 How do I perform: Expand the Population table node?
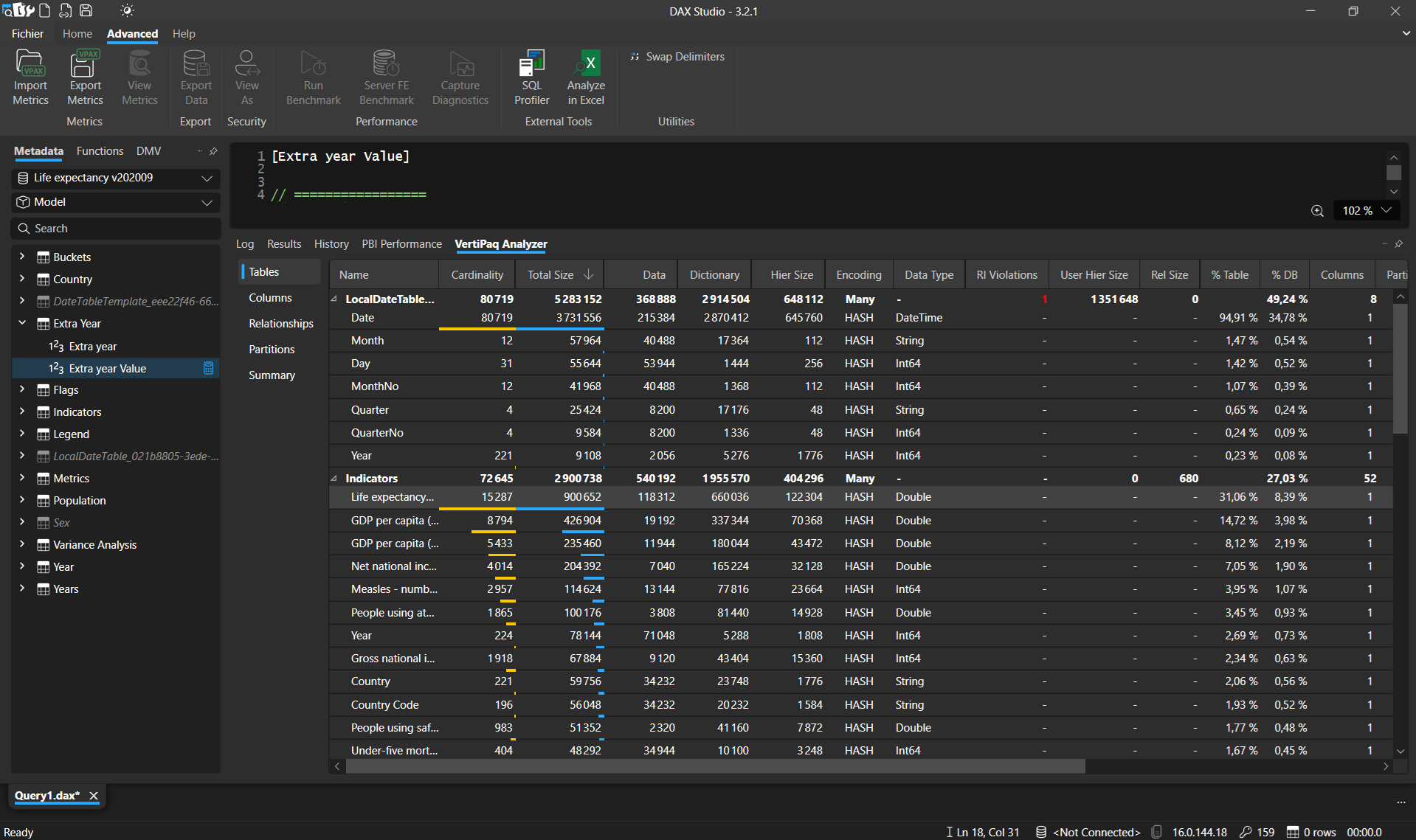22,500
